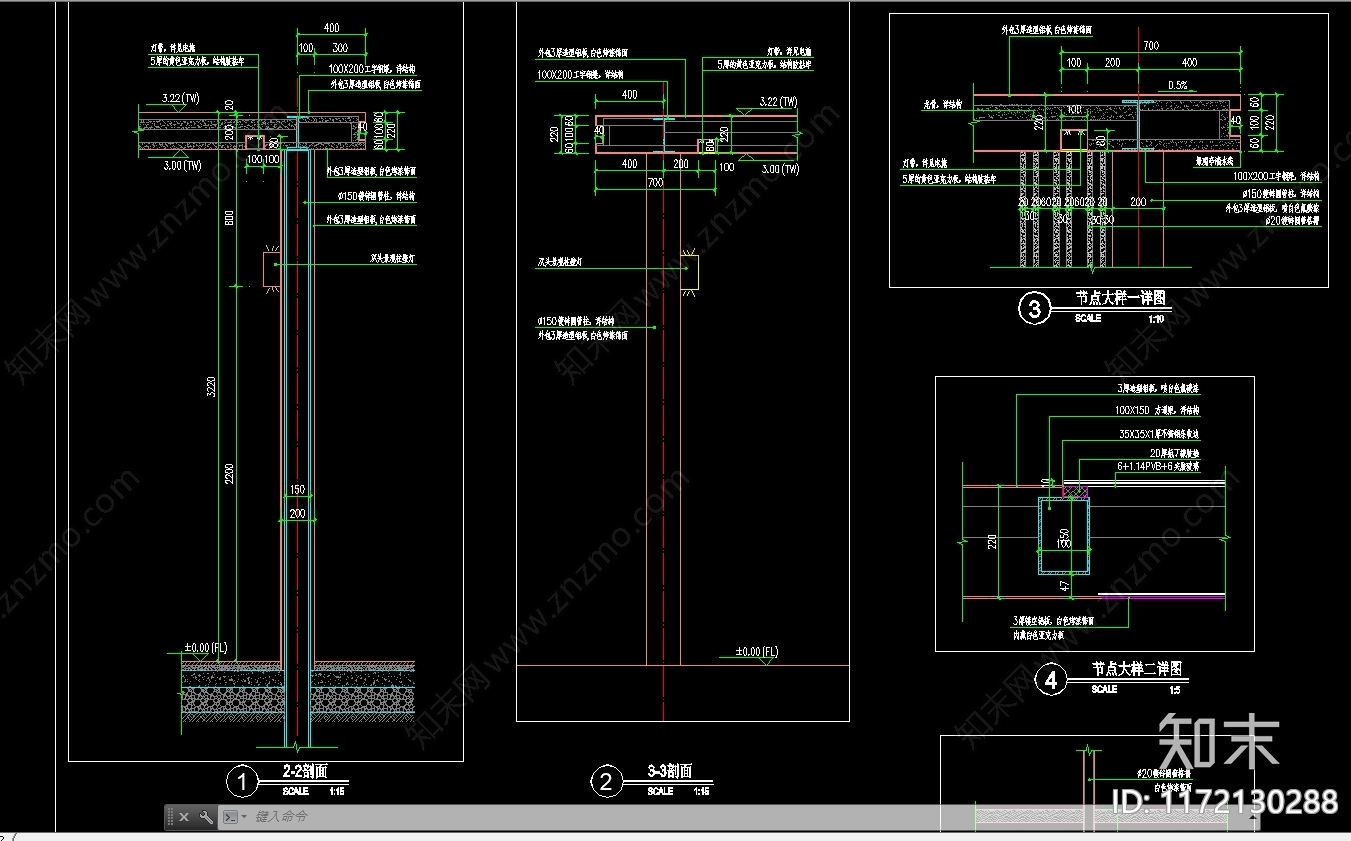The image size is (1351, 841).
Task: Click the circled number 4 marker
Action: click(1051, 681)
